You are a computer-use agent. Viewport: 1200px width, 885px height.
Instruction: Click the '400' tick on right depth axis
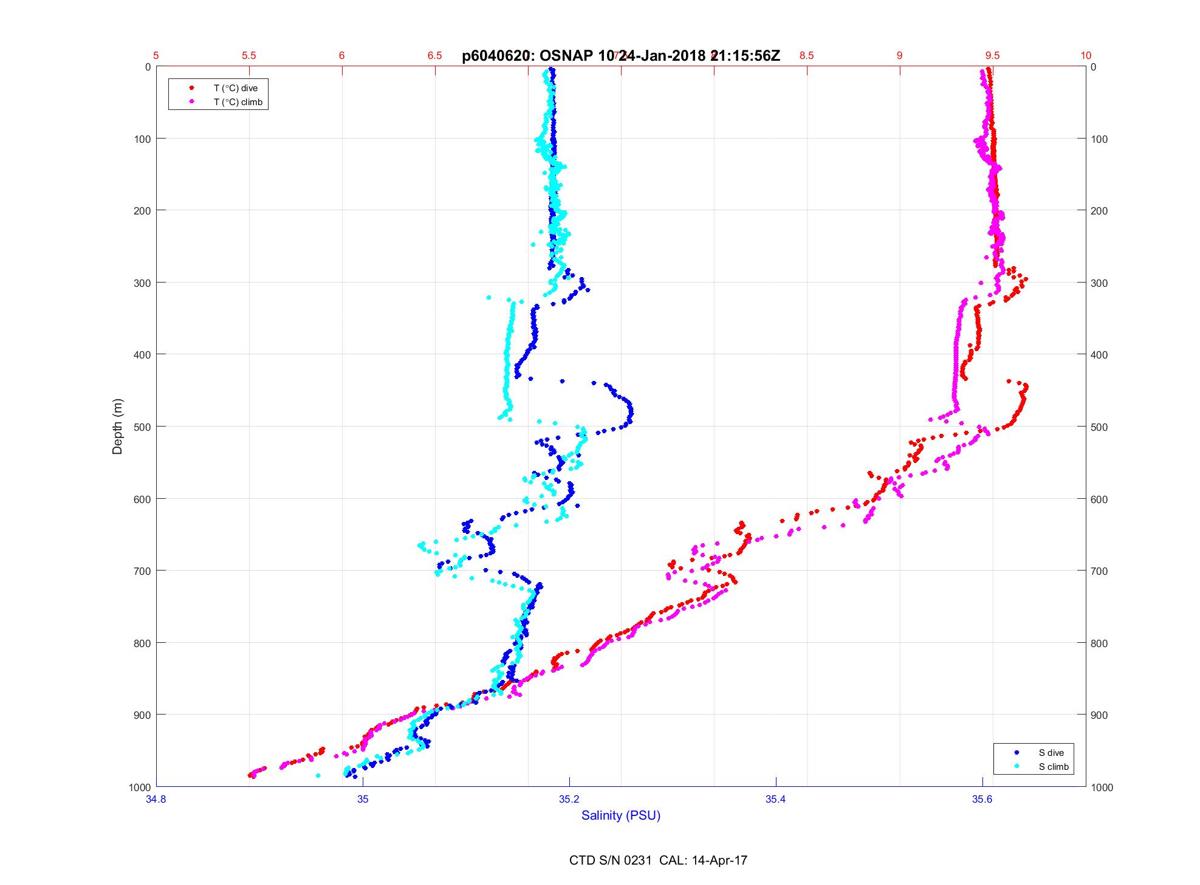point(1101,355)
